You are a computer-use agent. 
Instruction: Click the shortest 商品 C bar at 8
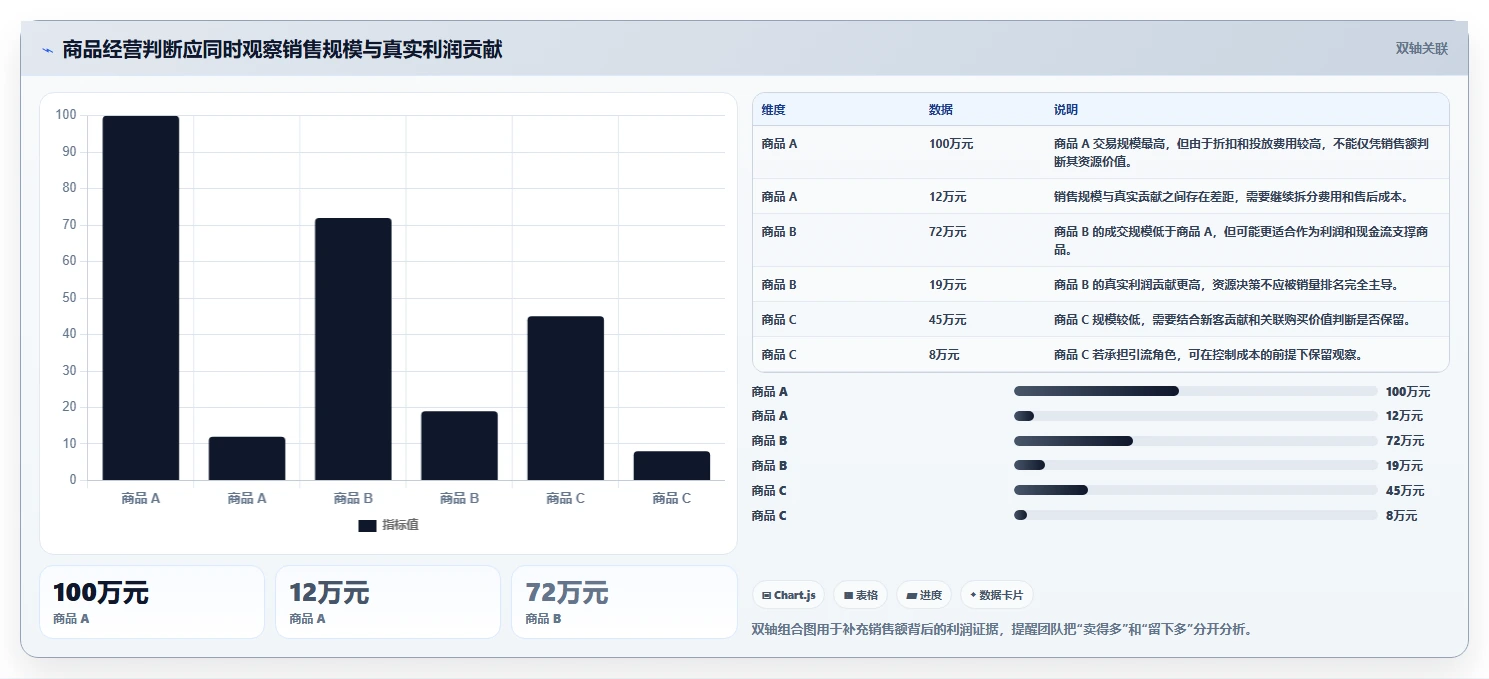click(671, 466)
